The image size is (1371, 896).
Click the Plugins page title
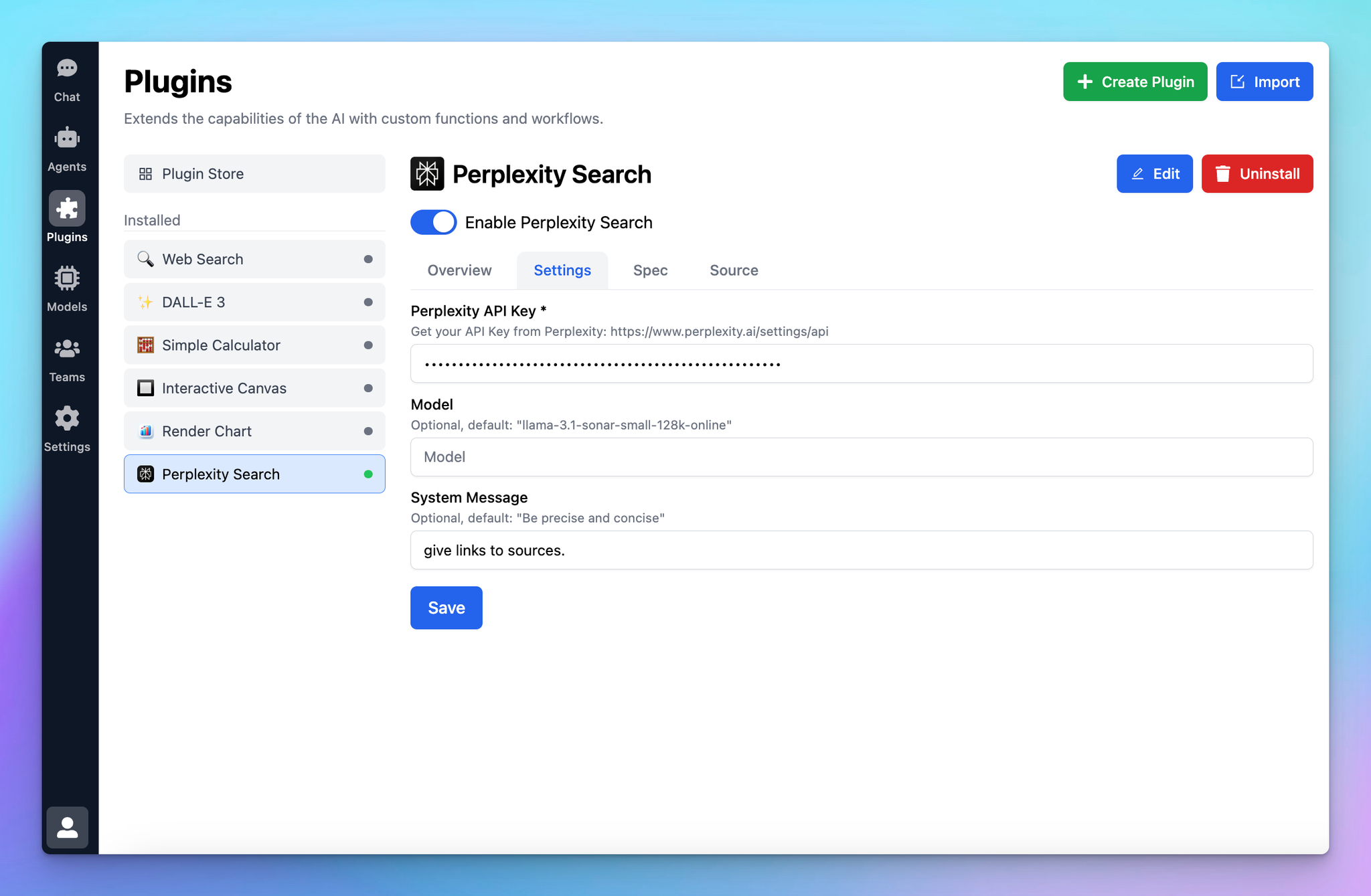point(178,82)
